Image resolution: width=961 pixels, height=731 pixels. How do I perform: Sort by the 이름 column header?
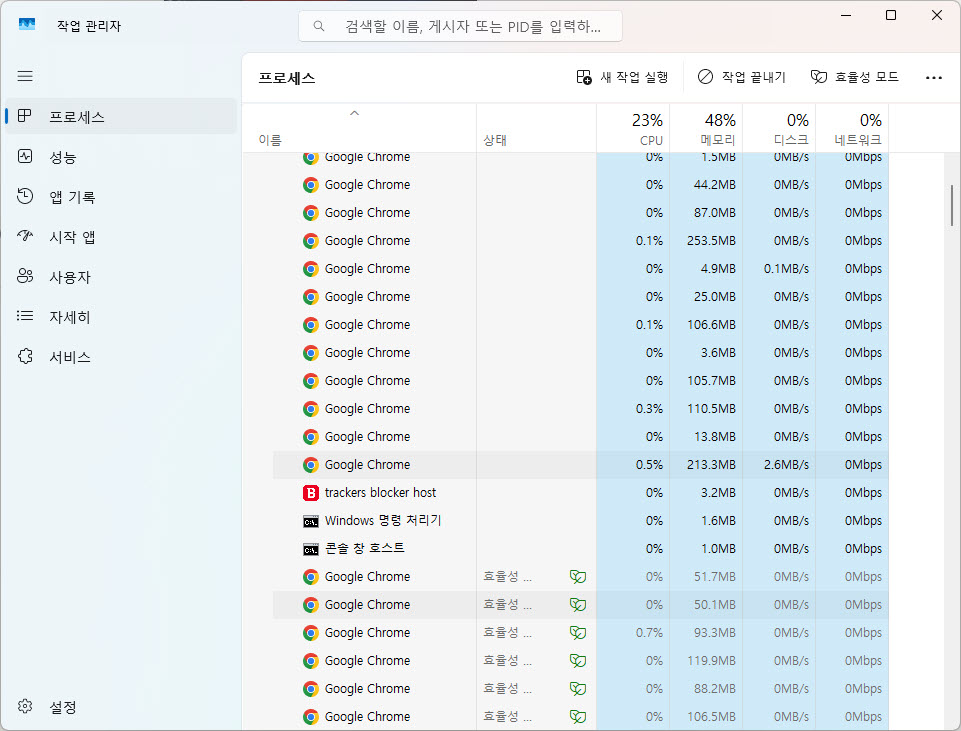click(x=359, y=127)
